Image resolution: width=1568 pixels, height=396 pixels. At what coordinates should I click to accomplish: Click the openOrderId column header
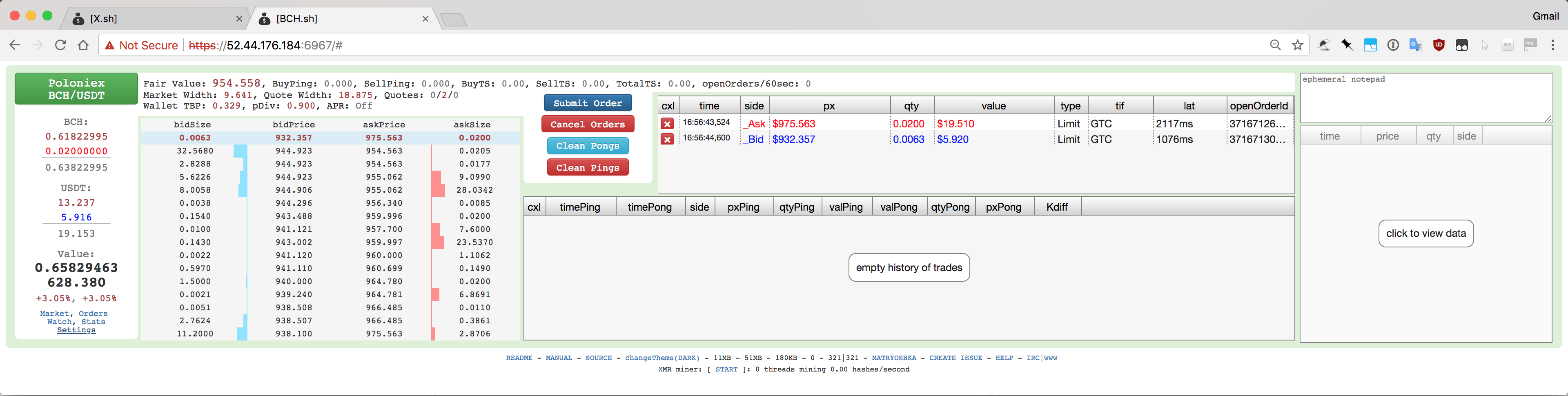pyautogui.click(x=1259, y=106)
